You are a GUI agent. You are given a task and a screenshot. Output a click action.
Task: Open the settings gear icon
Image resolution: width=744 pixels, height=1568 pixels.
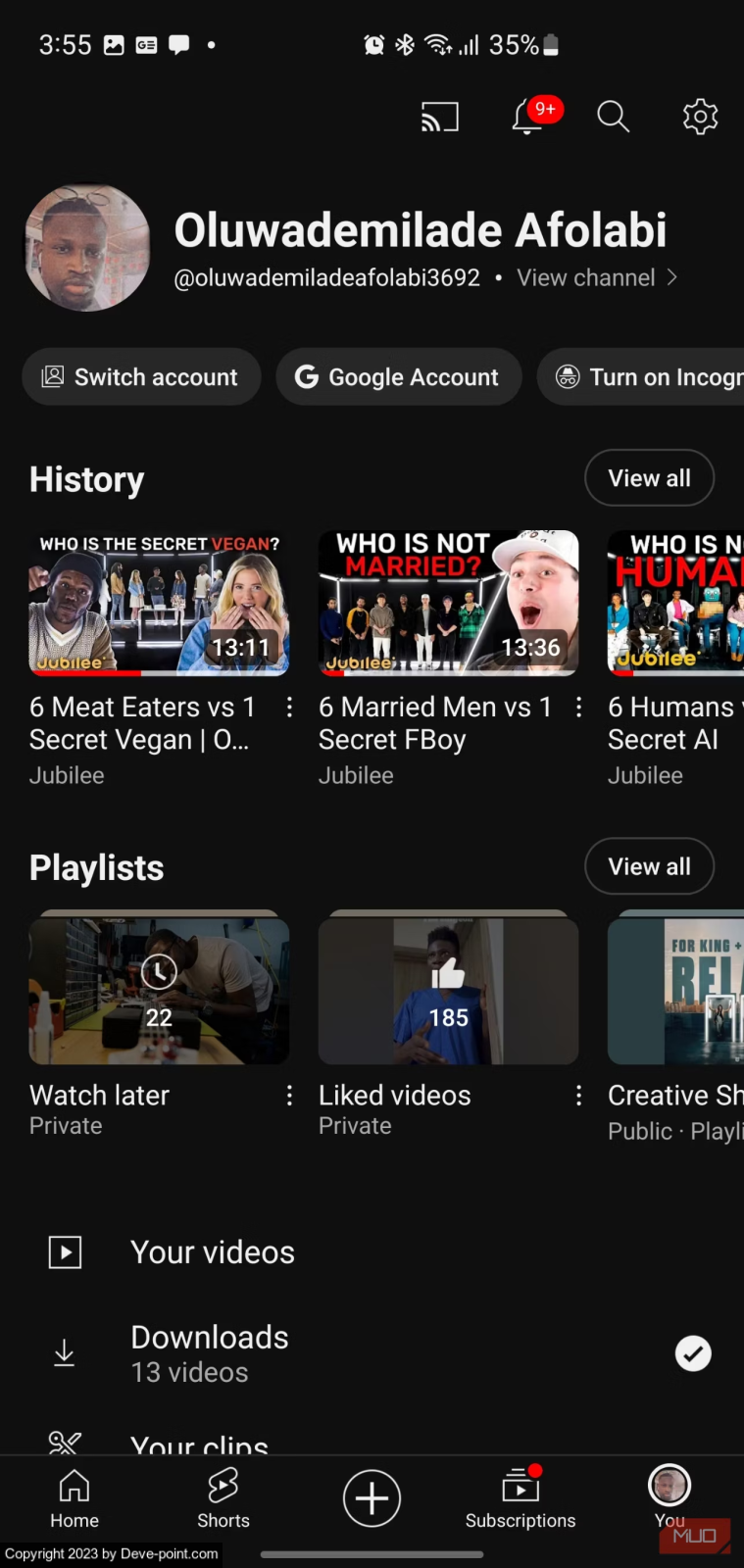(700, 117)
